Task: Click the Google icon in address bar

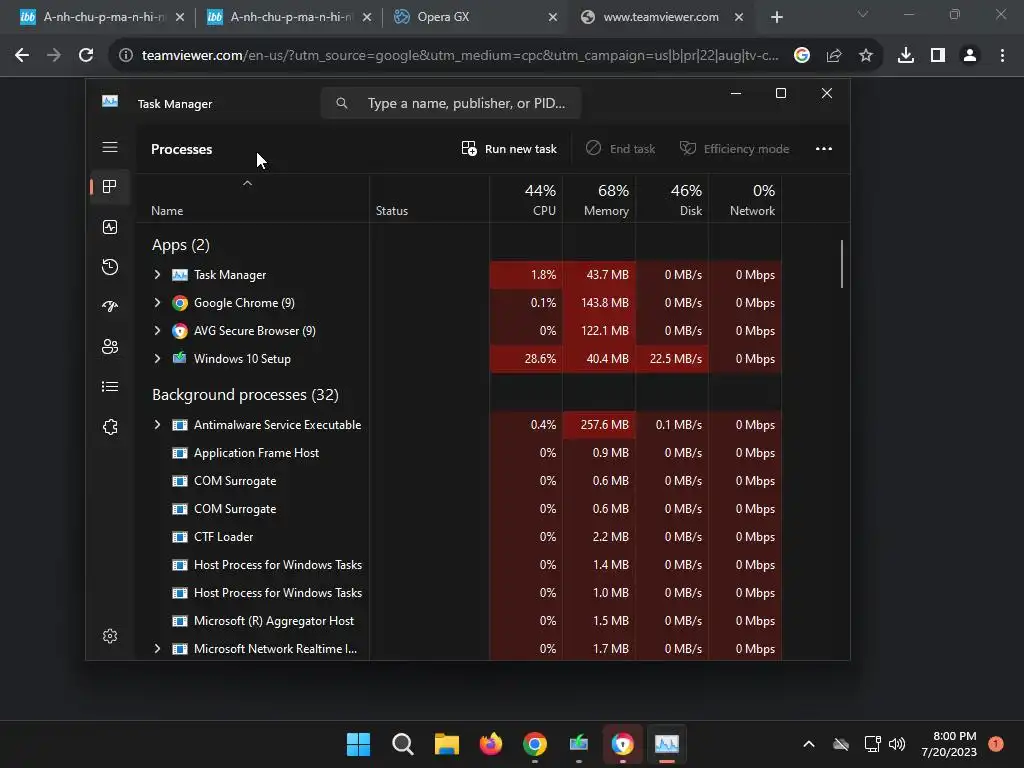Action: coord(802,56)
